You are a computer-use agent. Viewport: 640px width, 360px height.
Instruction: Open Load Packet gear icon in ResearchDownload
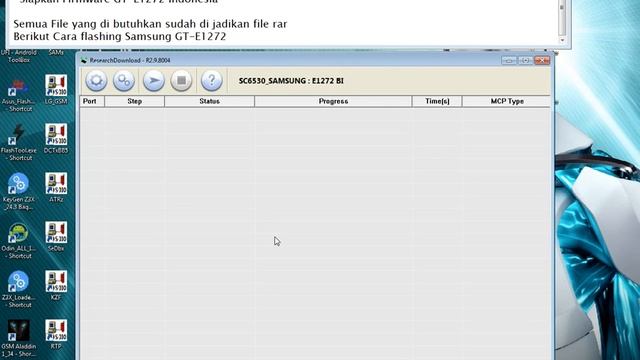click(x=96, y=80)
